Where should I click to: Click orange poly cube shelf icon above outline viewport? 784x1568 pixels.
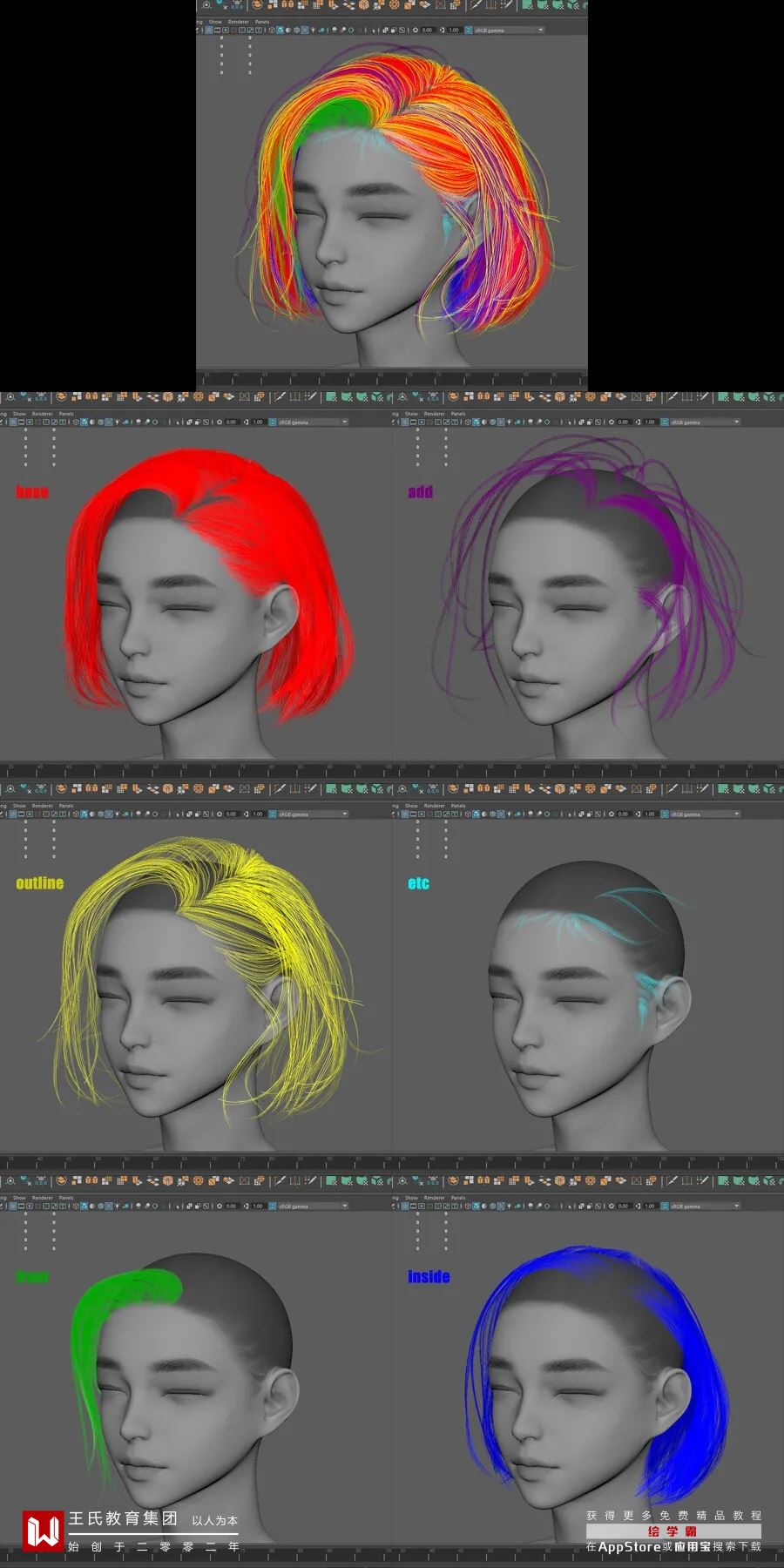point(167,788)
